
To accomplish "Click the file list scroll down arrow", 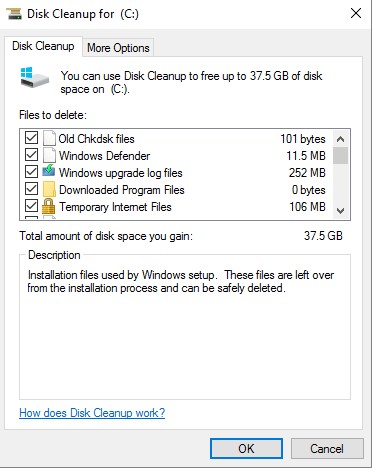I will [340, 211].
